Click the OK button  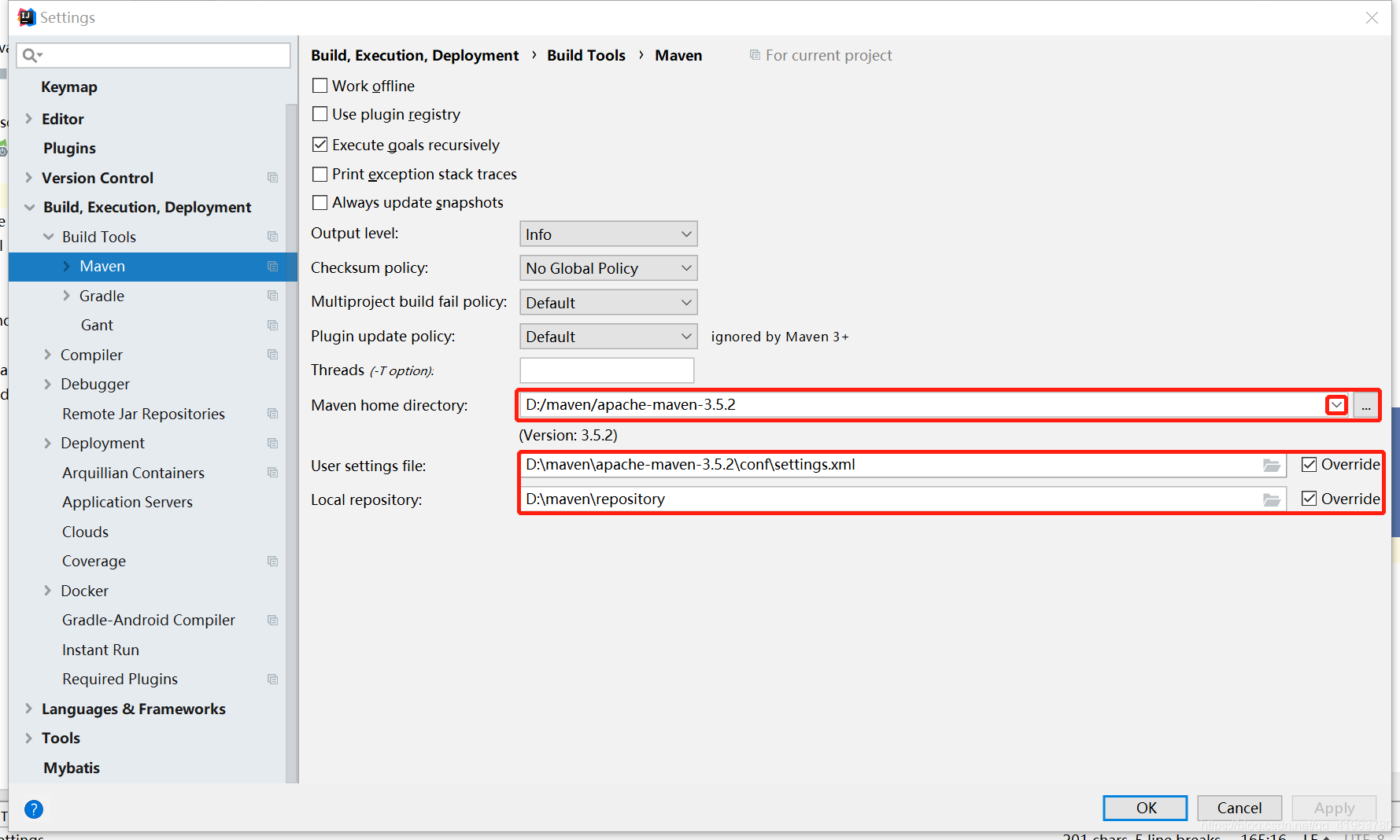pos(1145,808)
